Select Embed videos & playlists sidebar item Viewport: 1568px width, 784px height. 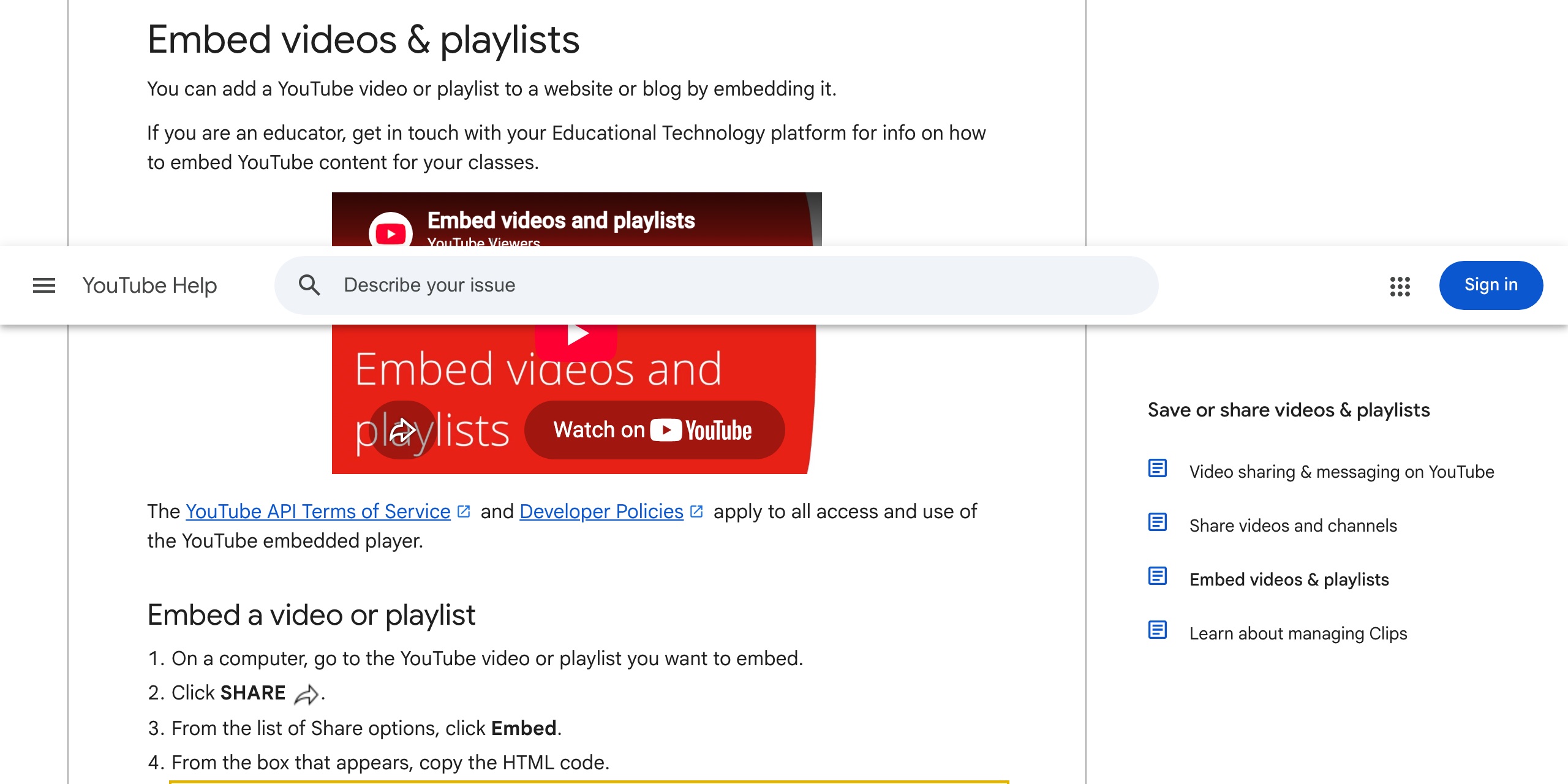coord(1289,579)
